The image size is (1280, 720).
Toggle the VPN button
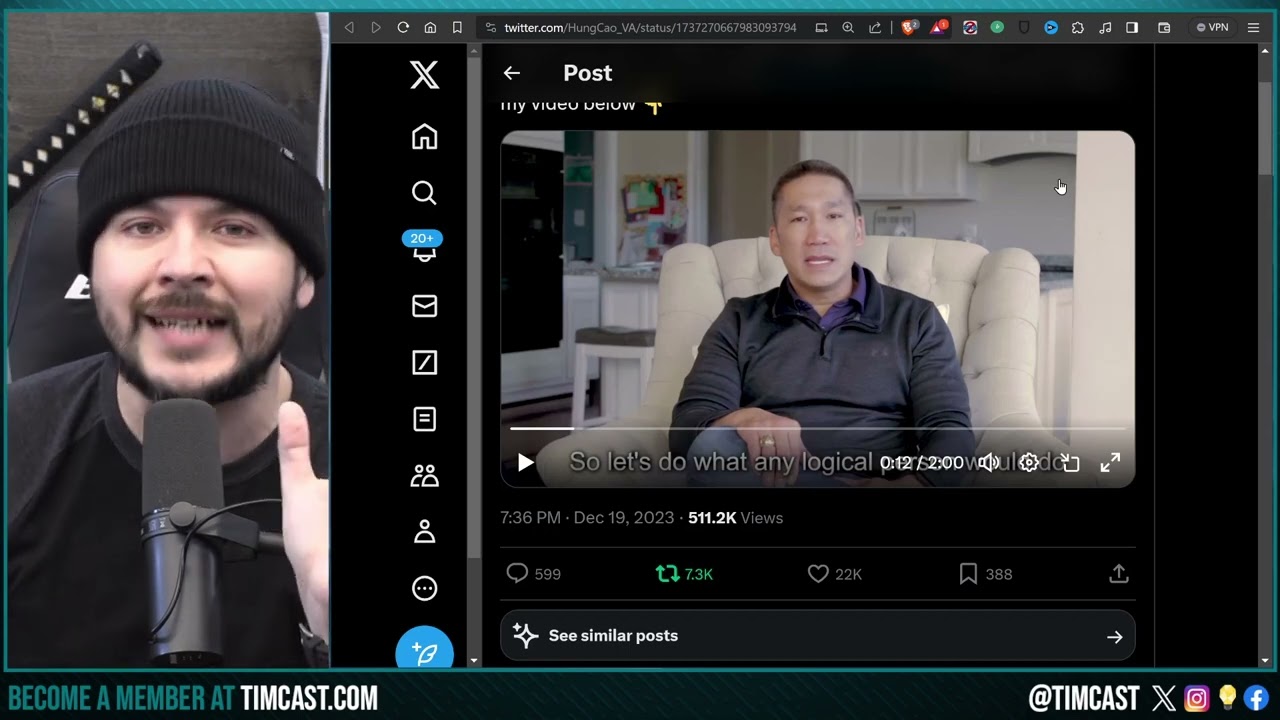(1213, 27)
